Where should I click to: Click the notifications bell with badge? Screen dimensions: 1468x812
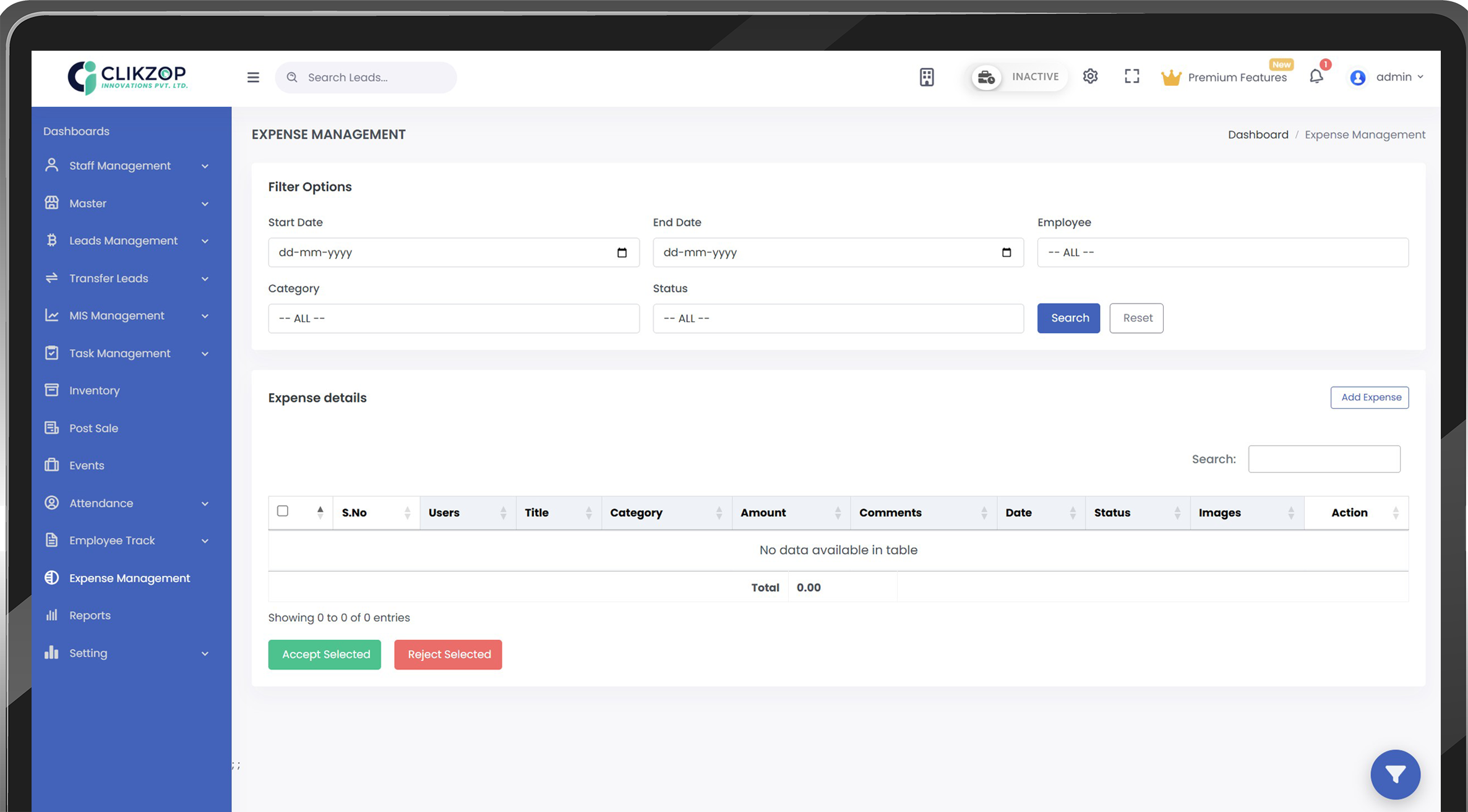click(x=1316, y=77)
